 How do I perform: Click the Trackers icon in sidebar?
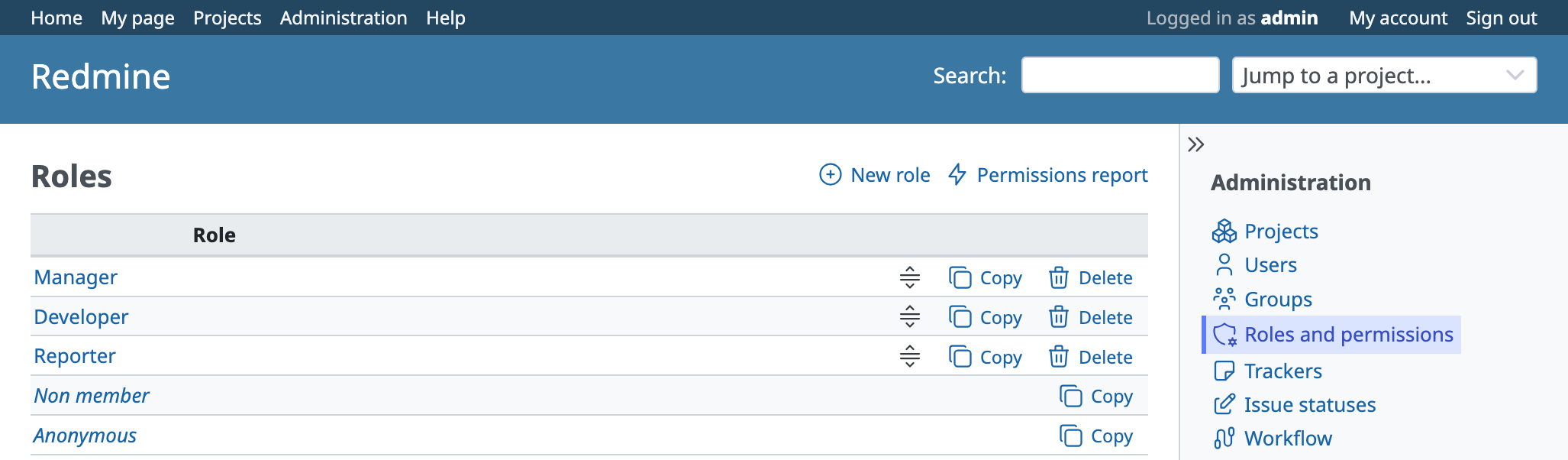(x=1224, y=371)
